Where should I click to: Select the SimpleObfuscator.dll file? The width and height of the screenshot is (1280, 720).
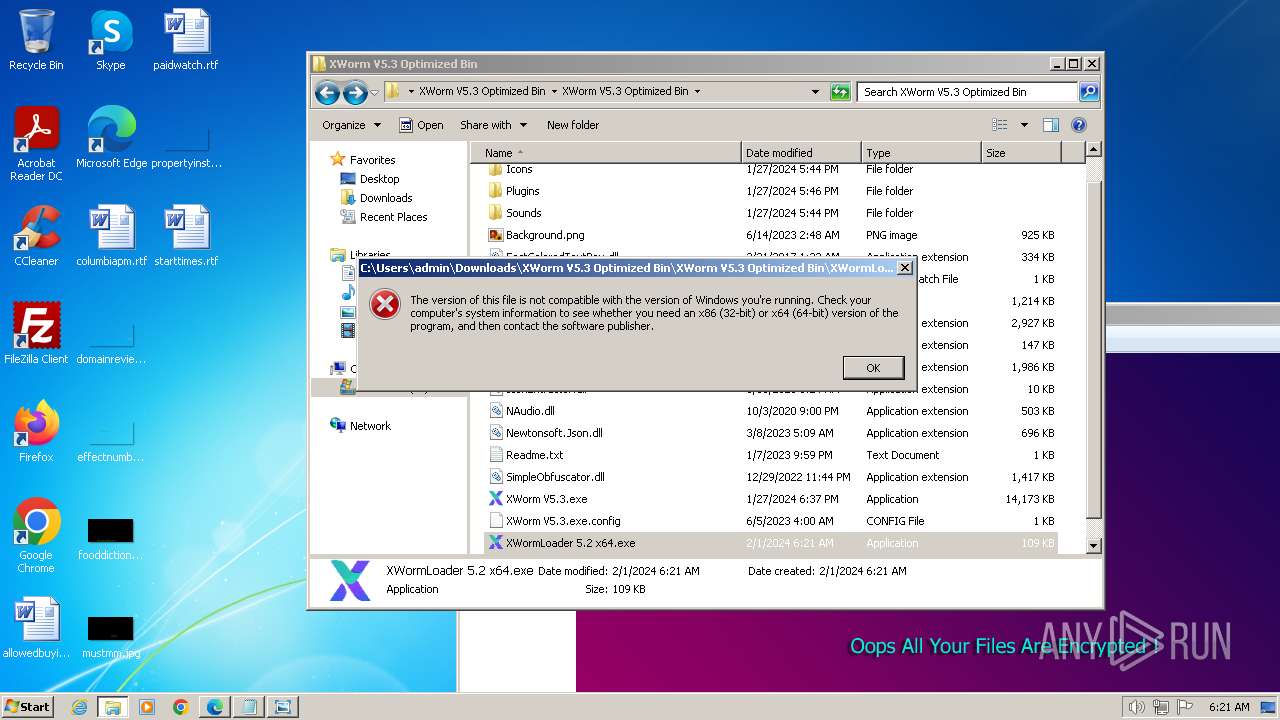(546, 477)
